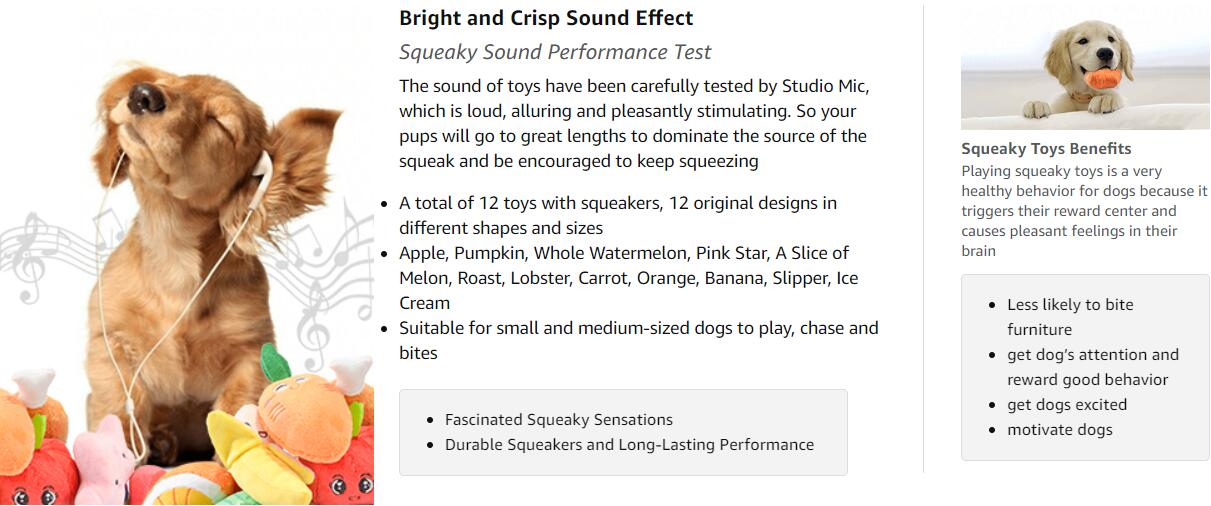
Task: Click the Bright and Crisp Sound Effect heading
Action: [x=546, y=18]
